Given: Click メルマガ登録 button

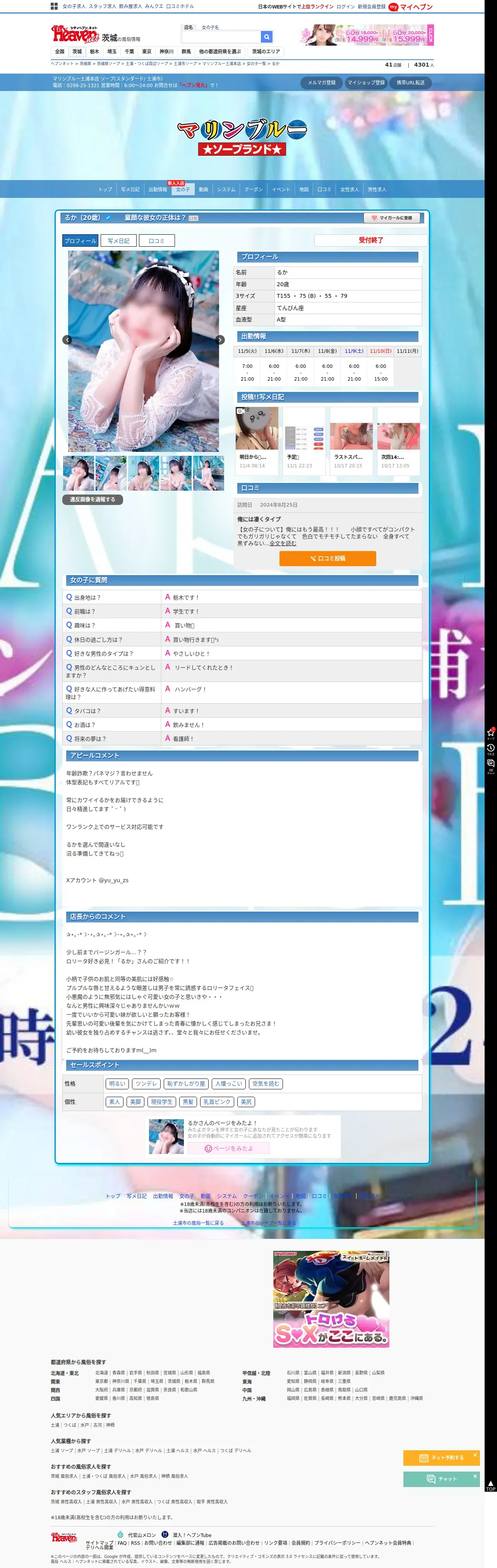Looking at the screenshot, I should click(322, 83).
